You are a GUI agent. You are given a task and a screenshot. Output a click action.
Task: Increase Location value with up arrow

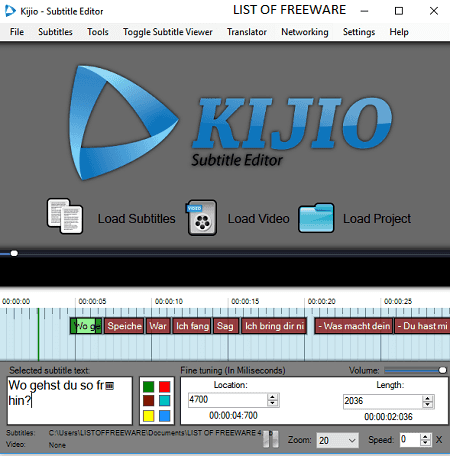272,396
